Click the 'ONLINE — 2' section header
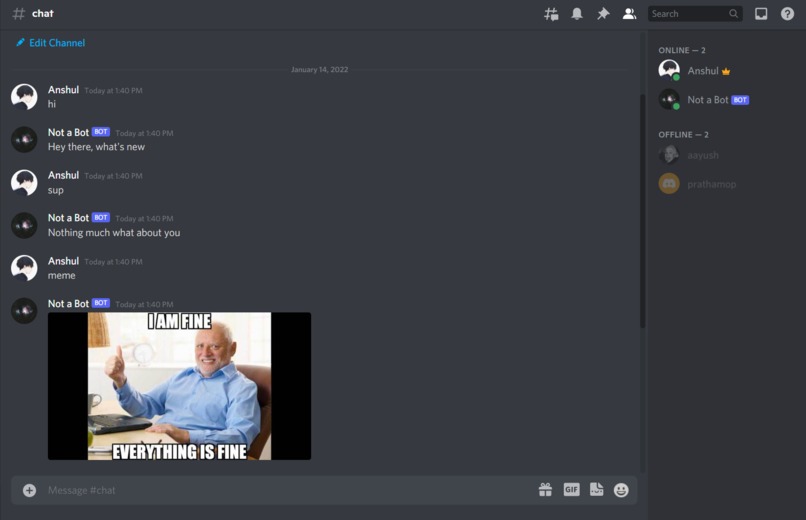 point(682,50)
